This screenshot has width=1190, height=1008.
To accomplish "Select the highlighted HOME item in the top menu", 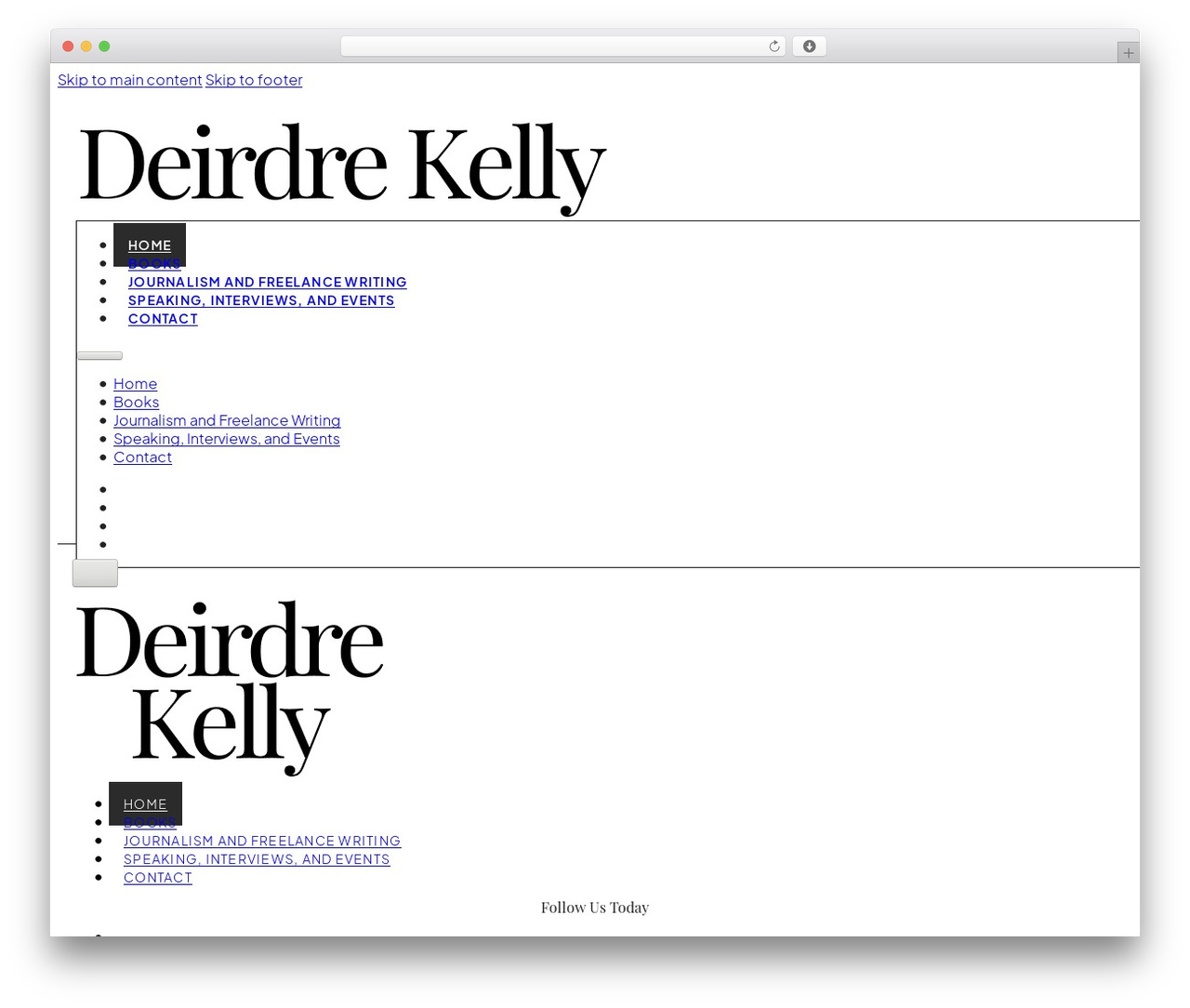I will (150, 245).
